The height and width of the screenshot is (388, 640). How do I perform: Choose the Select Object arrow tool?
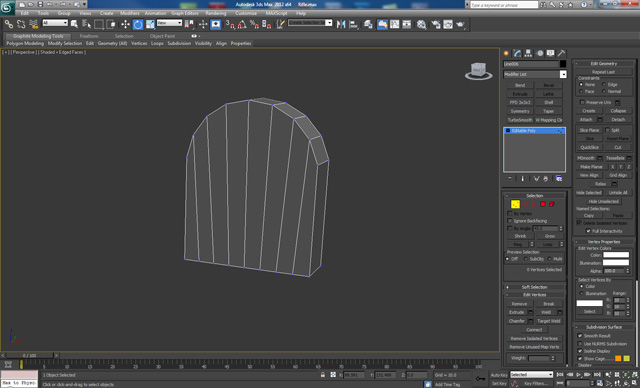tap(74, 24)
